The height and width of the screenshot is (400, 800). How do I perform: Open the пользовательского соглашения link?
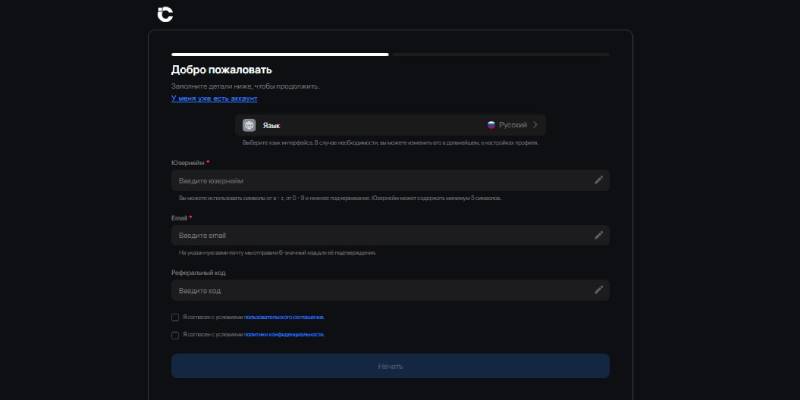(284, 317)
